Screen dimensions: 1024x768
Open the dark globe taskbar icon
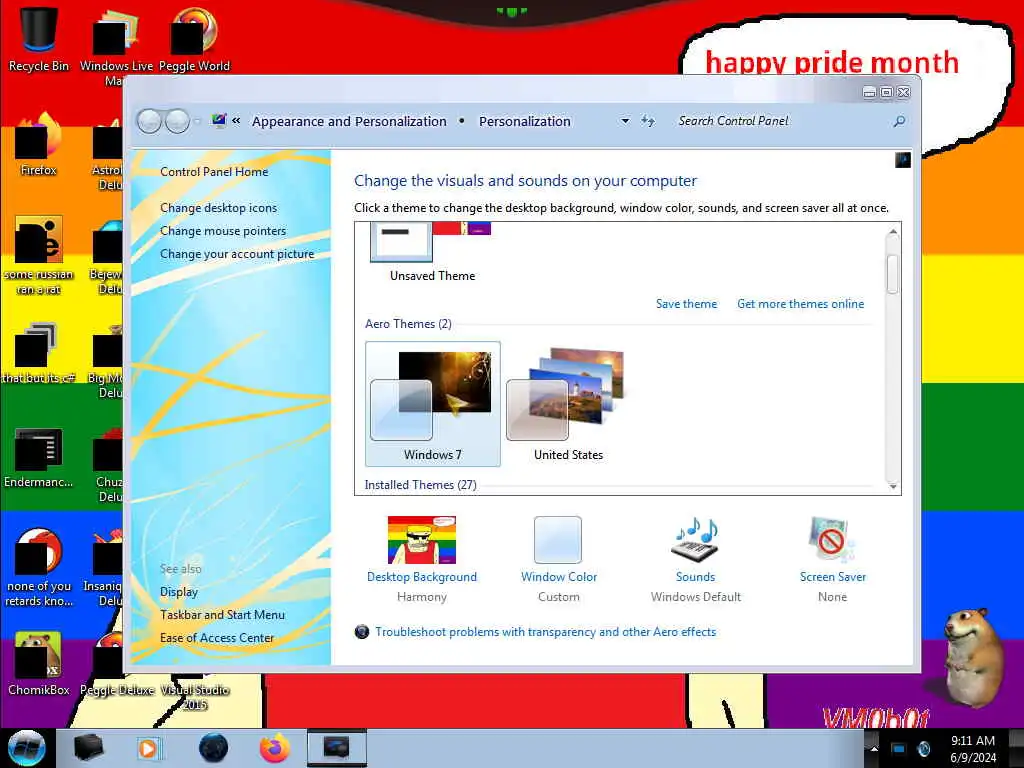[x=214, y=748]
